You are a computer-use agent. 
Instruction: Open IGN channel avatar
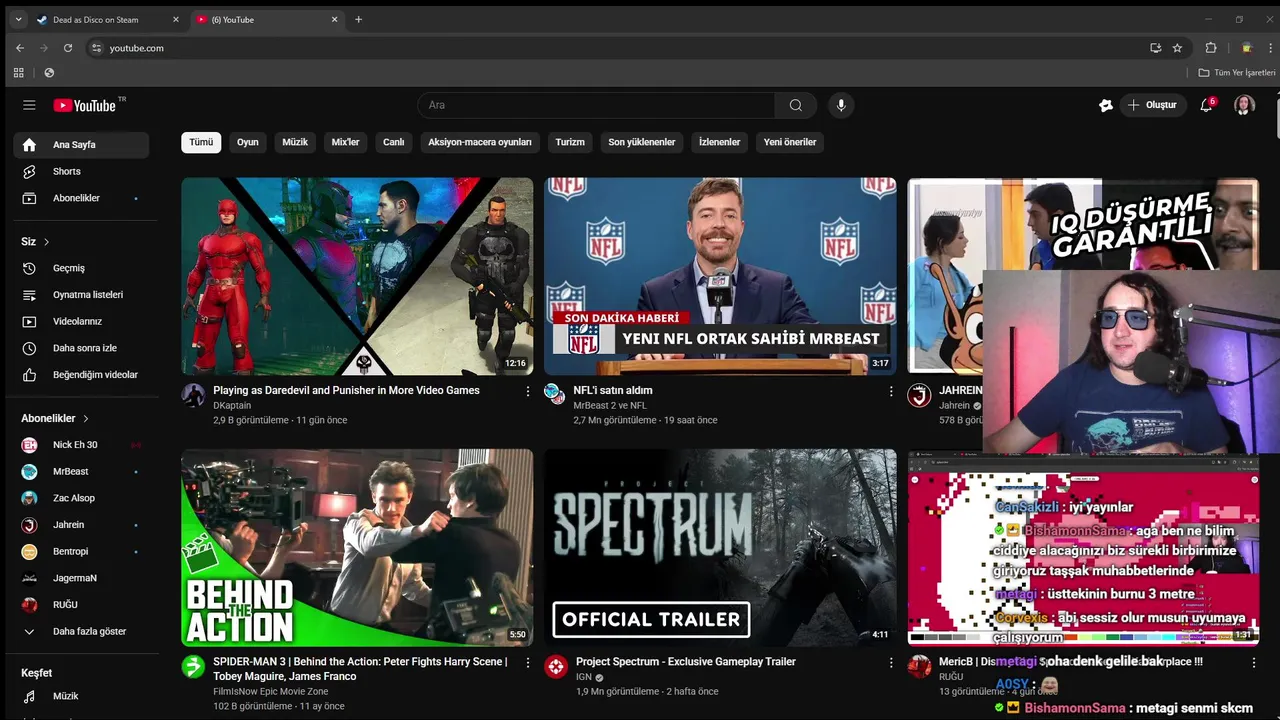[556, 666]
